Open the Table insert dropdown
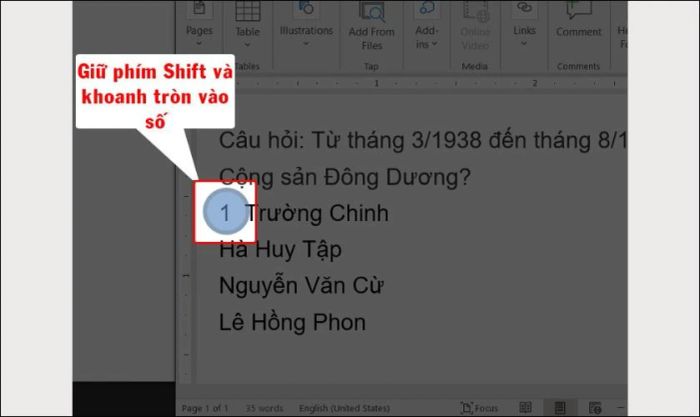The width and height of the screenshot is (700, 417). (x=247, y=25)
